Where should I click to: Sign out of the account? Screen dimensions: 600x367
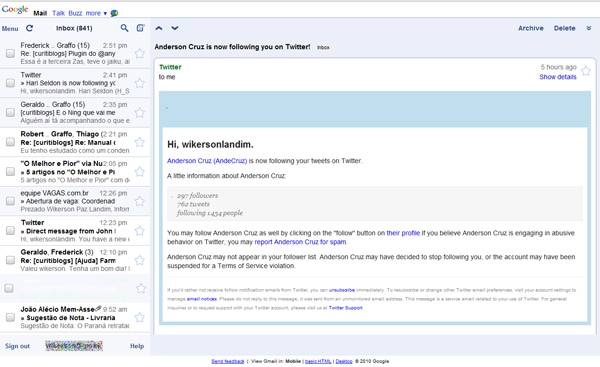click(17, 346)
